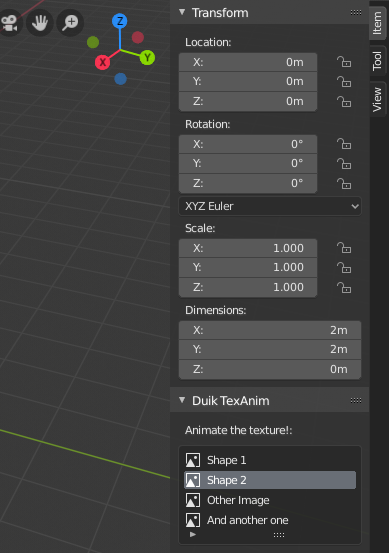Click Shape 1 image icon
Screen dimensions: 389x553
193,460
